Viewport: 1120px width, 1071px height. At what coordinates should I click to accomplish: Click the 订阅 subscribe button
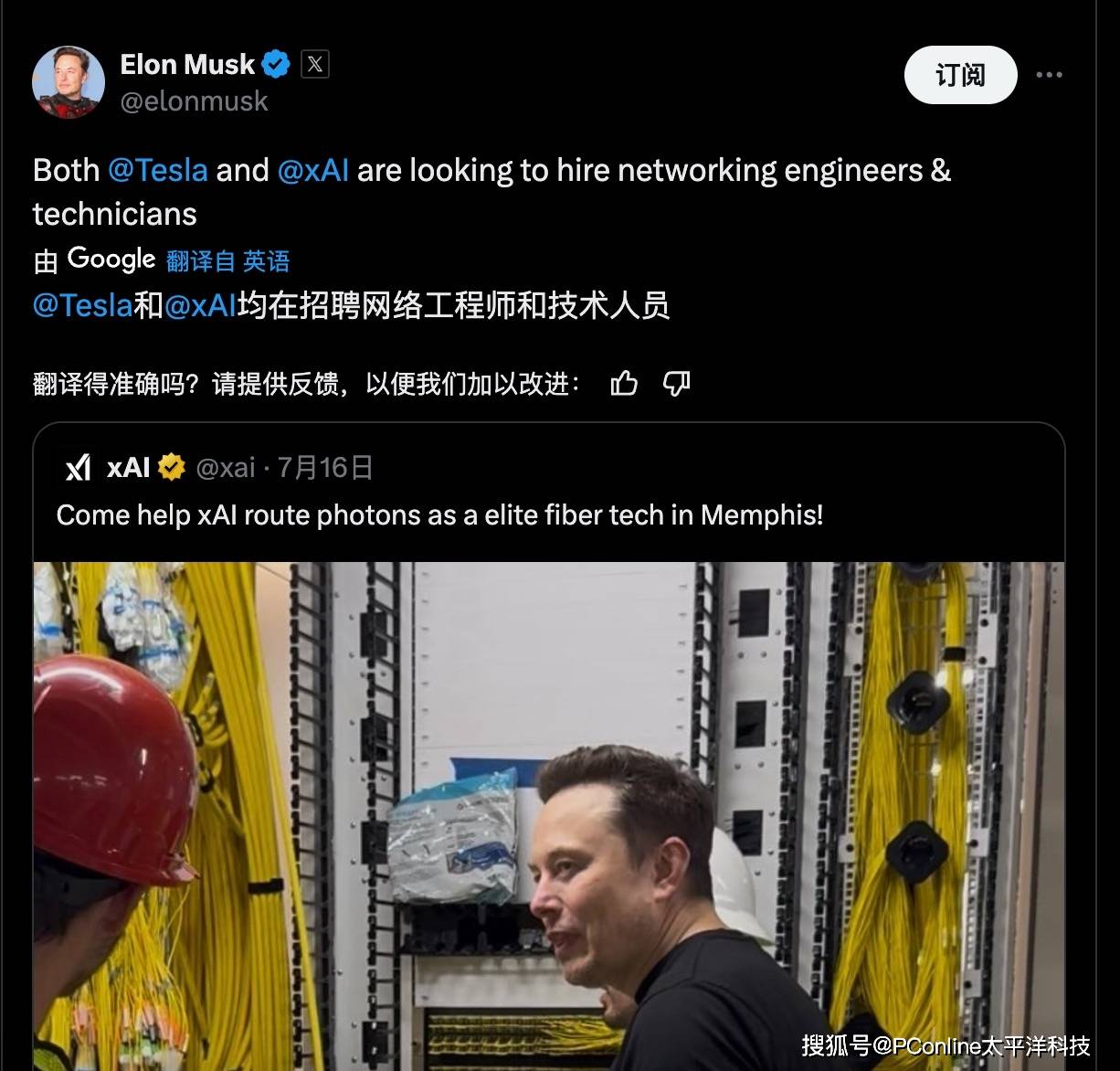click(960, 75)
